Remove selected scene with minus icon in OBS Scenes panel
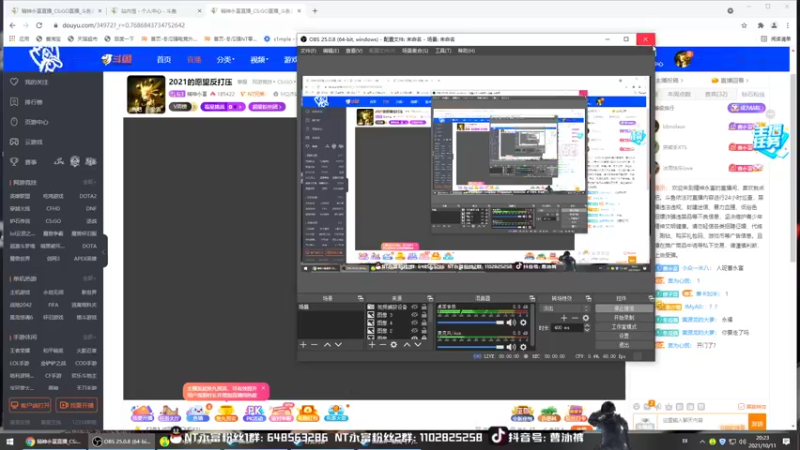This screenshot has height=450, width=800. coord(314,345)
